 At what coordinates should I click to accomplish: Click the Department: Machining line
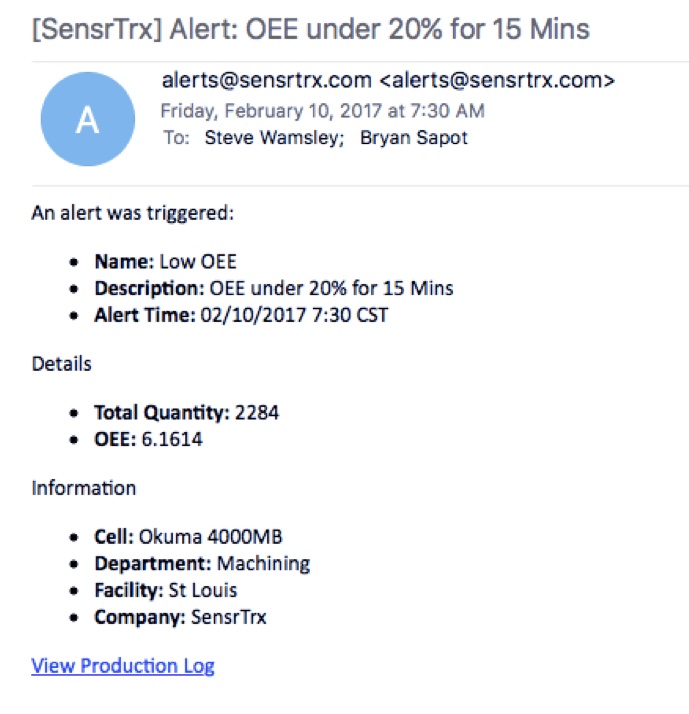coord(202,563)
